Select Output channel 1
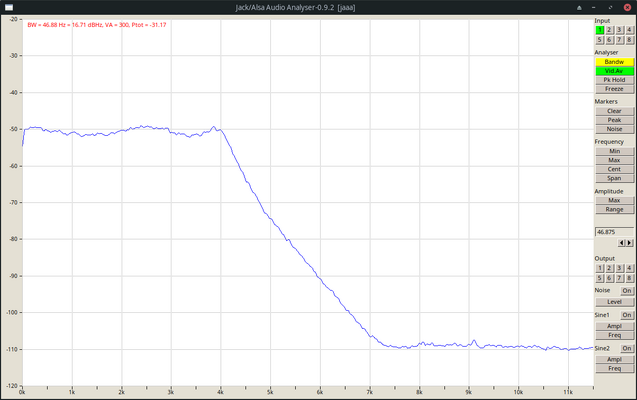 click(x=600, y=268)
